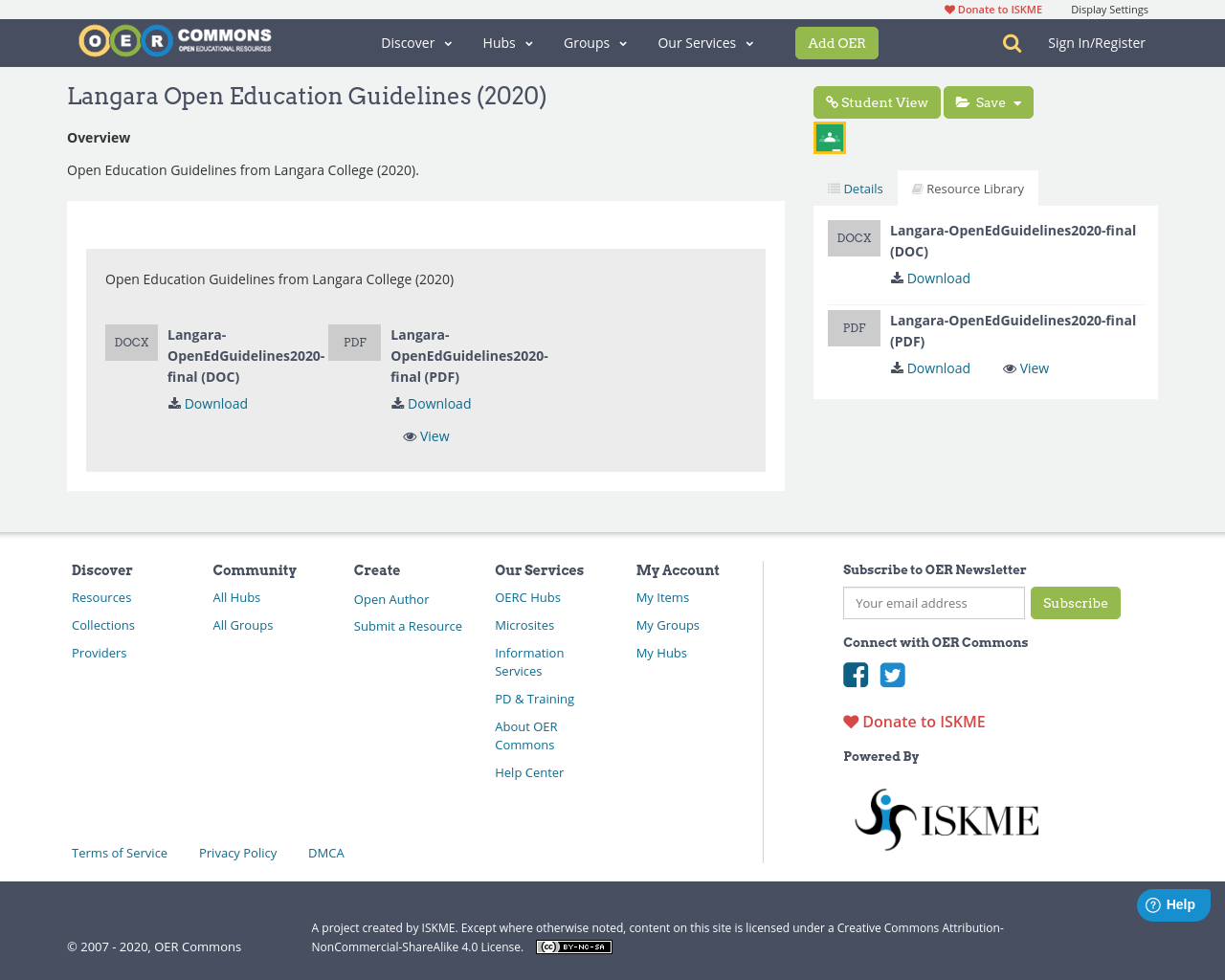The width and height of the screenshot is (1225, 980).
Task: Click the search magnifier icon
Action: coord(1012,43)
